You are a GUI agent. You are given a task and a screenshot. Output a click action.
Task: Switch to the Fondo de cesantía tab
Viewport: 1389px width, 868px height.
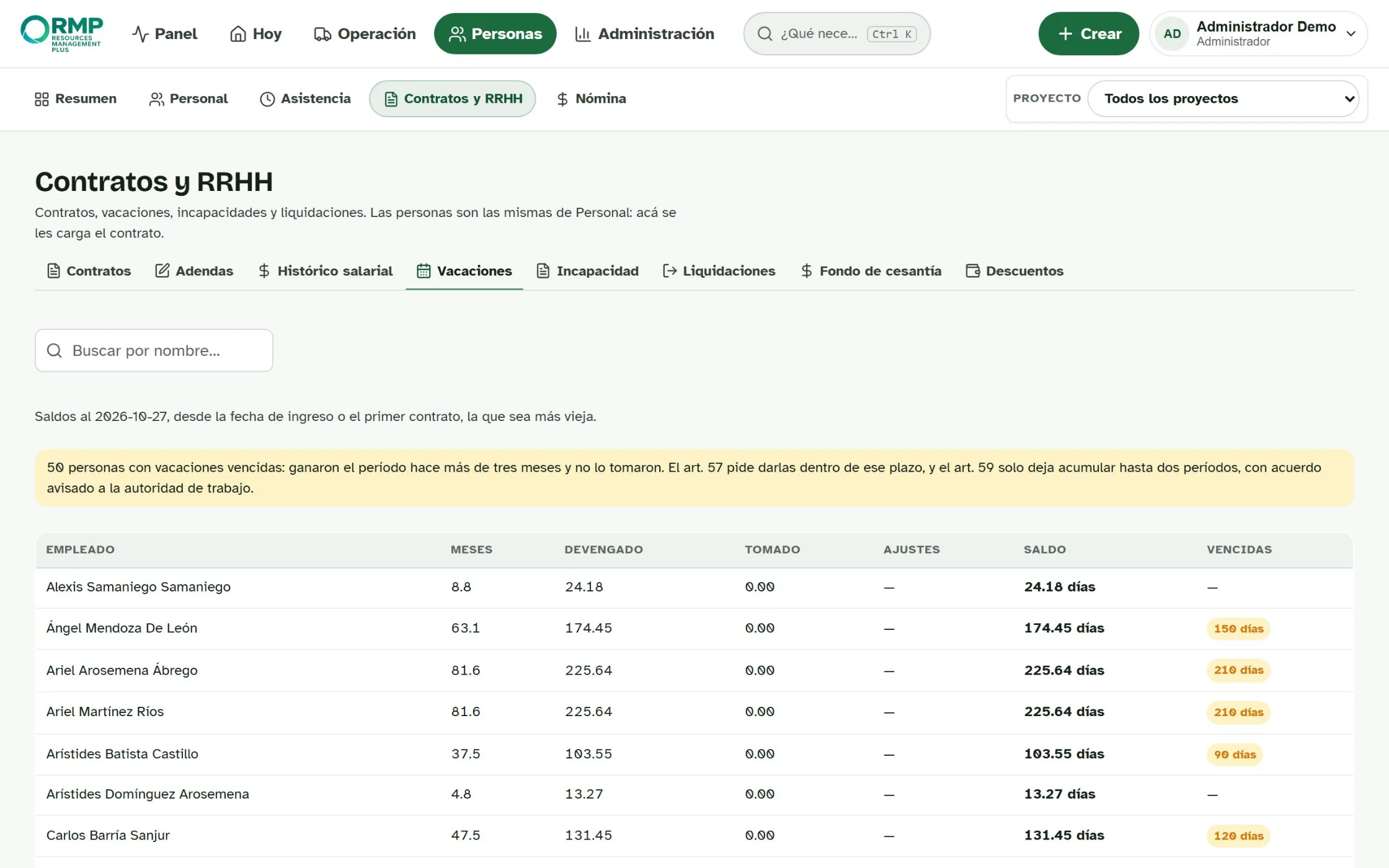tap(871, 271)
